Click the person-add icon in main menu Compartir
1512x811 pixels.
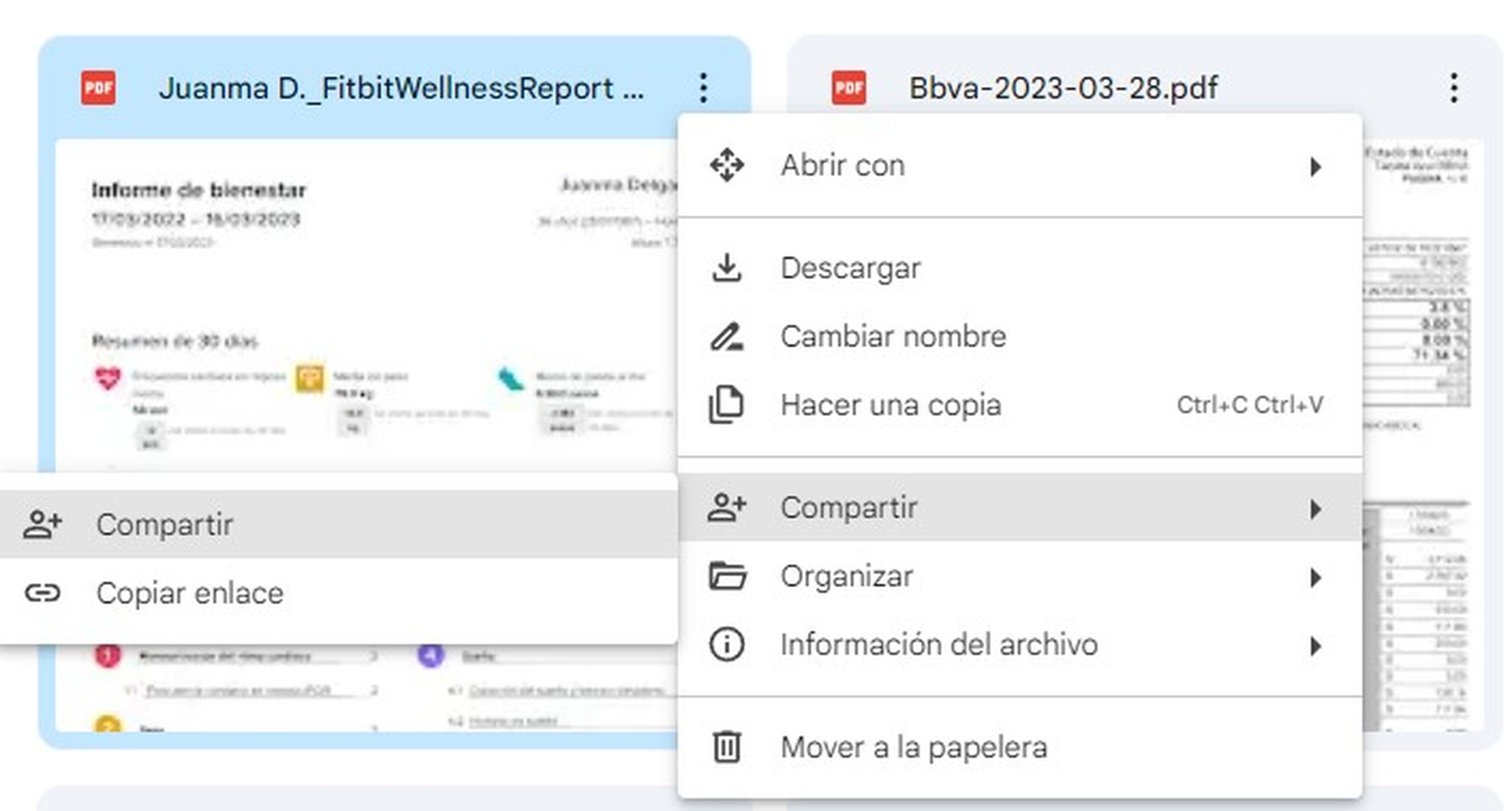click(726, 507)
